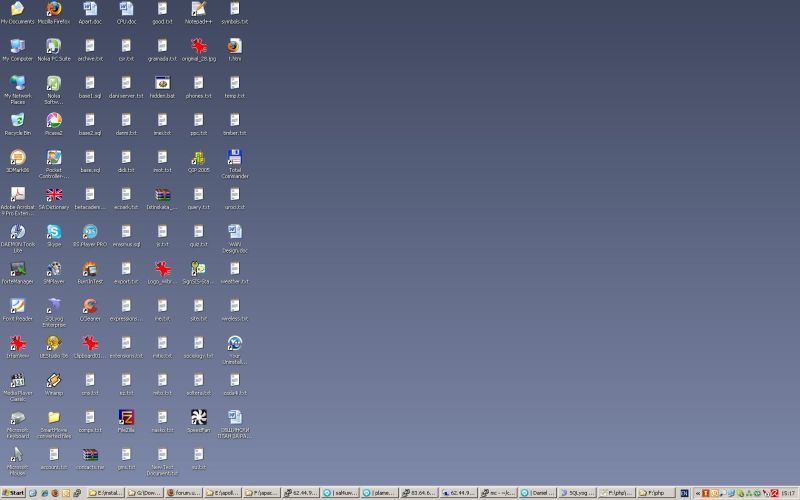Screen dimensions: 800x500
Task: Switch to the 83.64.6 taskbar button
Action: [419, 493]
